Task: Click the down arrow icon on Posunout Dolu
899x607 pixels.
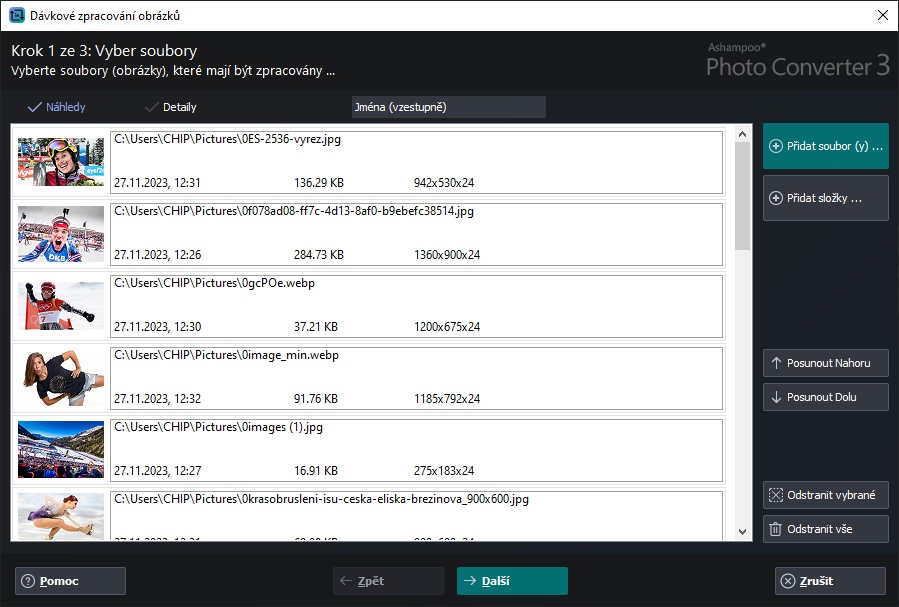Action: pos(776,397)
